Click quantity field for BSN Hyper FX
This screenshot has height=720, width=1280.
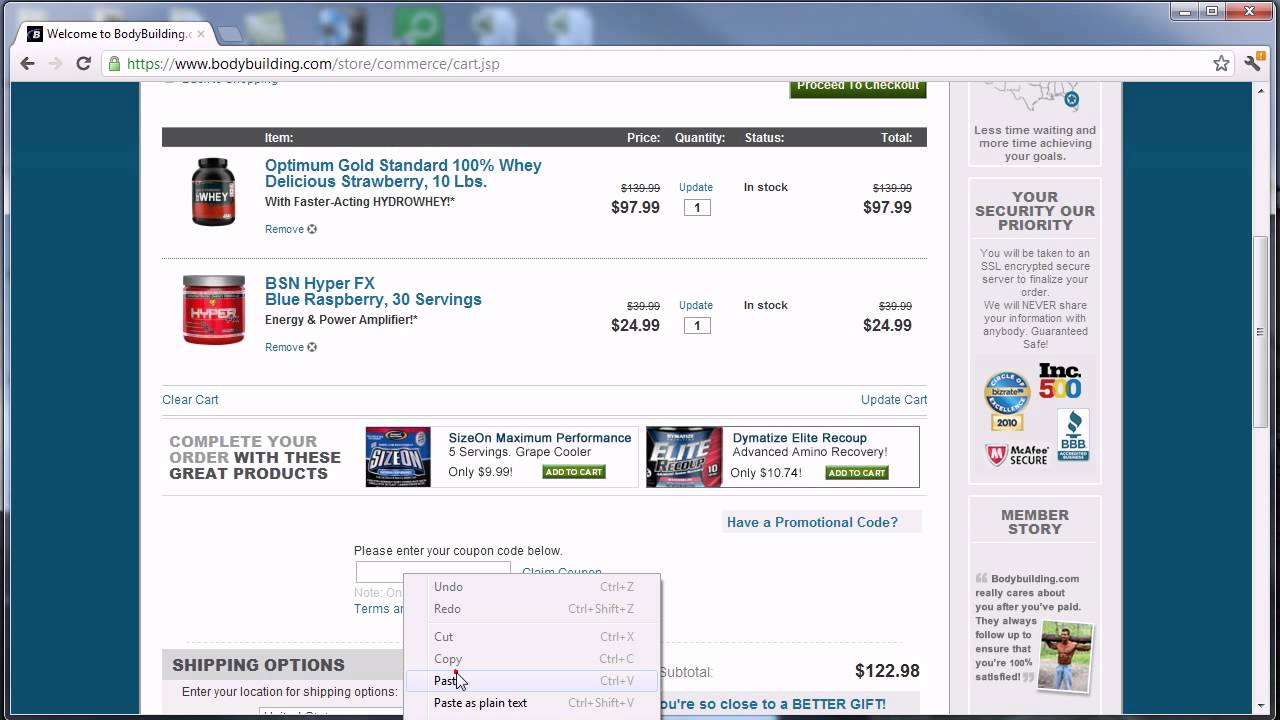click(x=697, y=326)
